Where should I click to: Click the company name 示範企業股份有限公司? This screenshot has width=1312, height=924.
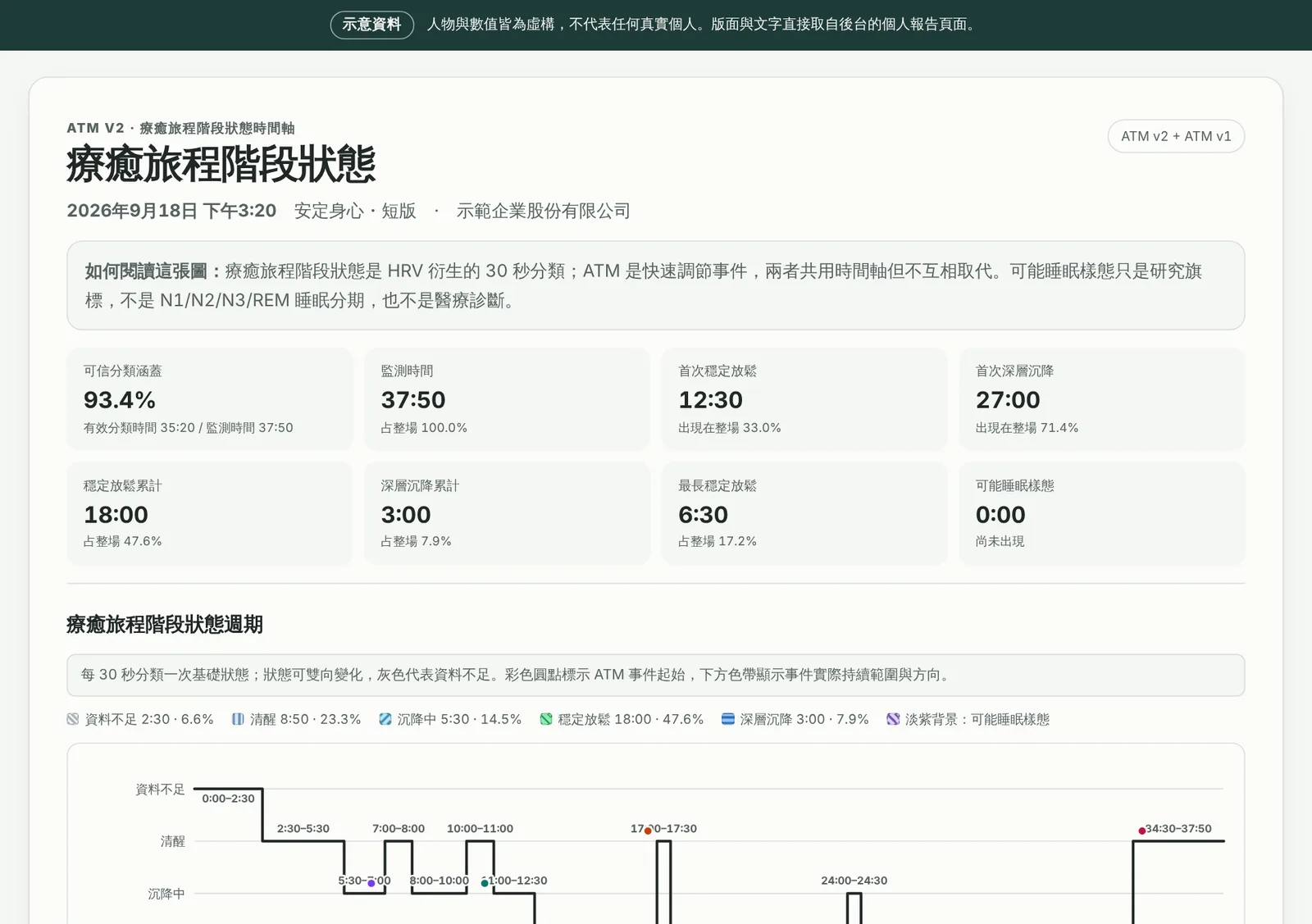544,211
